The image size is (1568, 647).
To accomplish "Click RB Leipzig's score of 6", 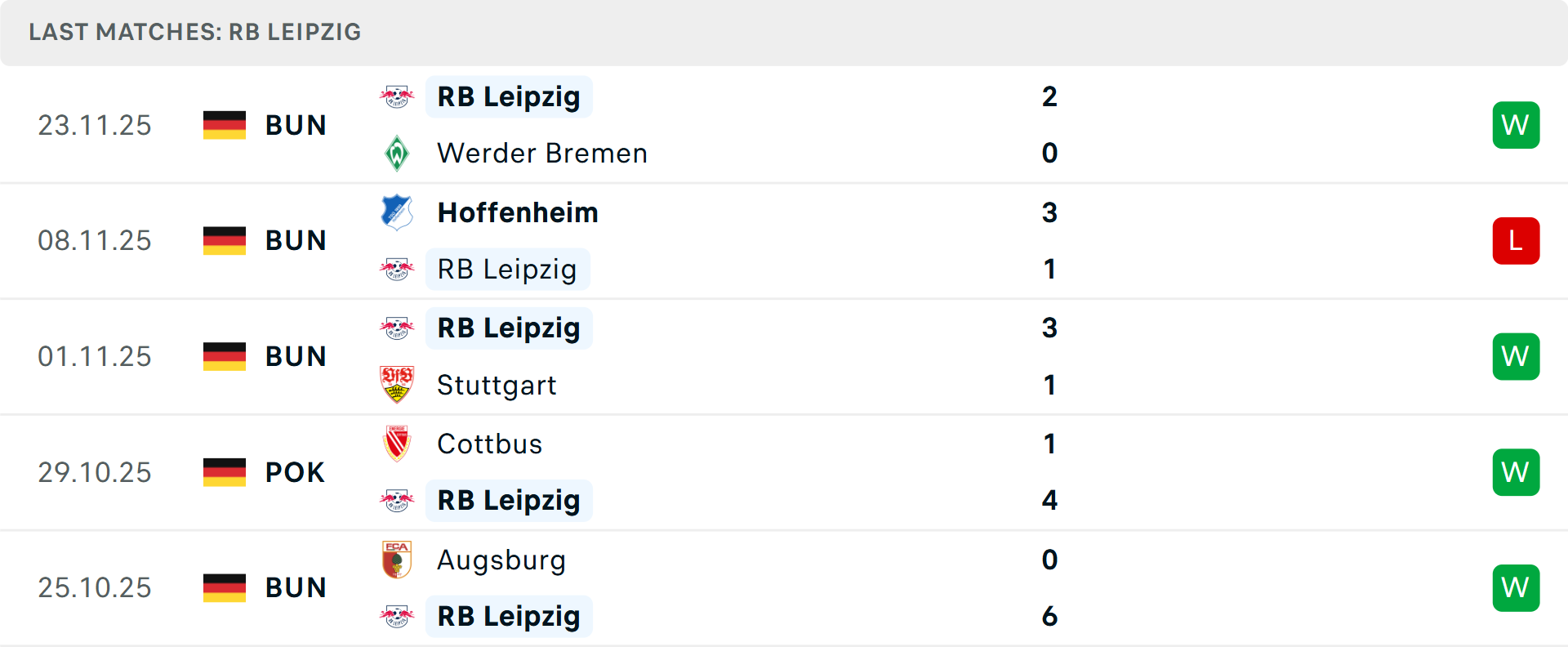I will pos(1049,616).
